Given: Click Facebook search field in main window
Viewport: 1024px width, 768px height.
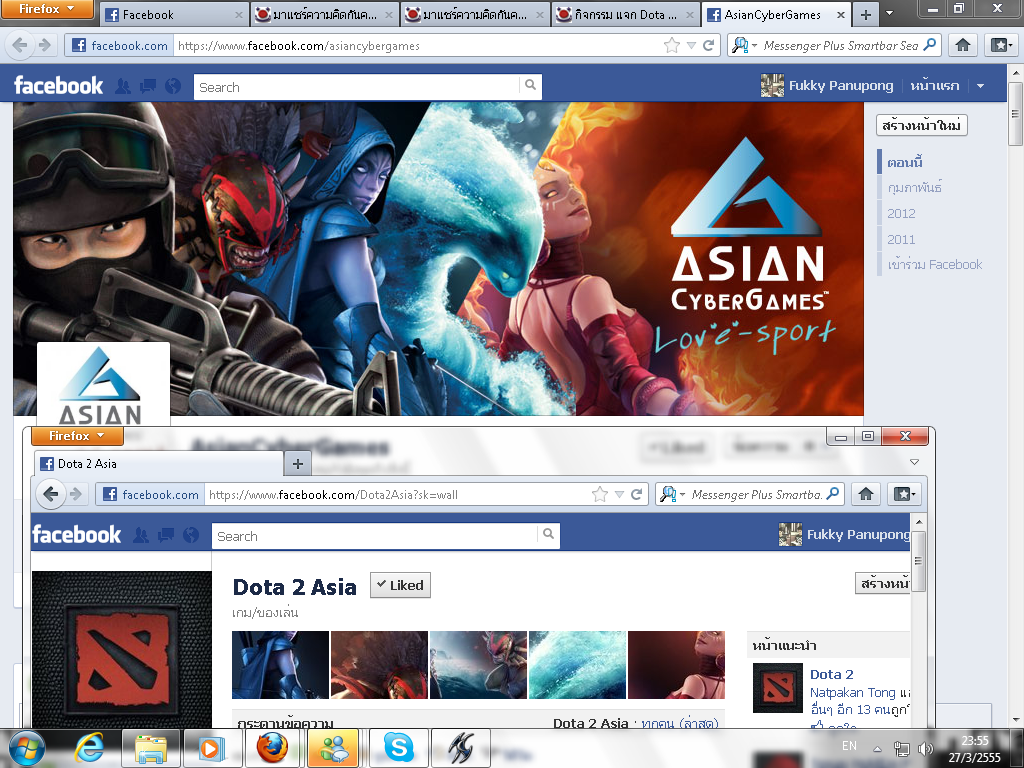Looking at the screenshot, I should [x=357, y=86].
